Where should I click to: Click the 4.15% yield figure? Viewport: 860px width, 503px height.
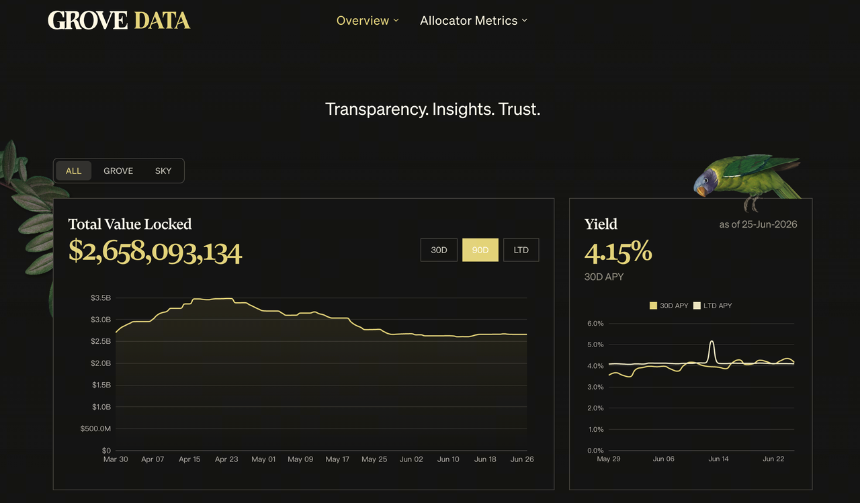[618, 252]
